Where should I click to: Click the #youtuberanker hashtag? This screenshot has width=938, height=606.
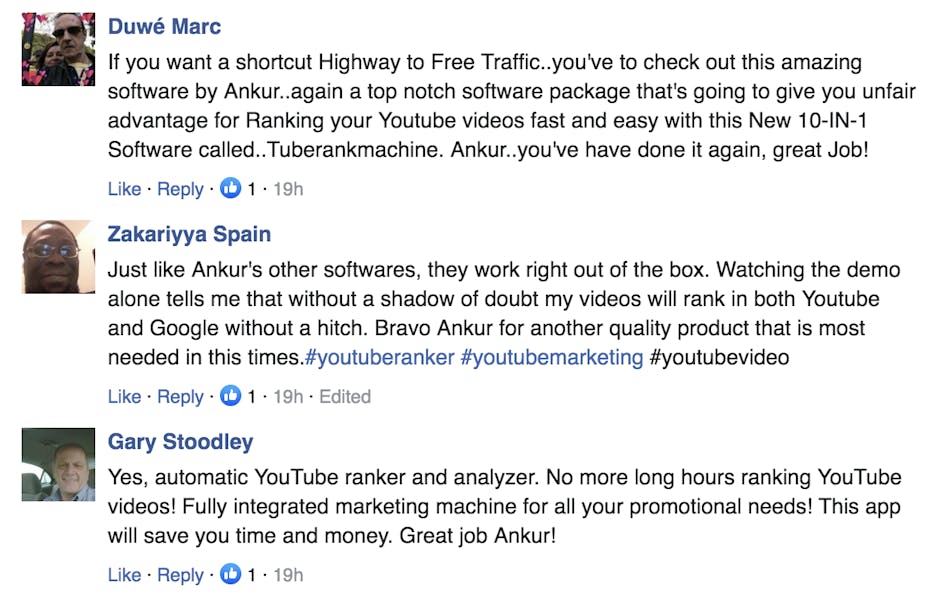click(379, 357)
